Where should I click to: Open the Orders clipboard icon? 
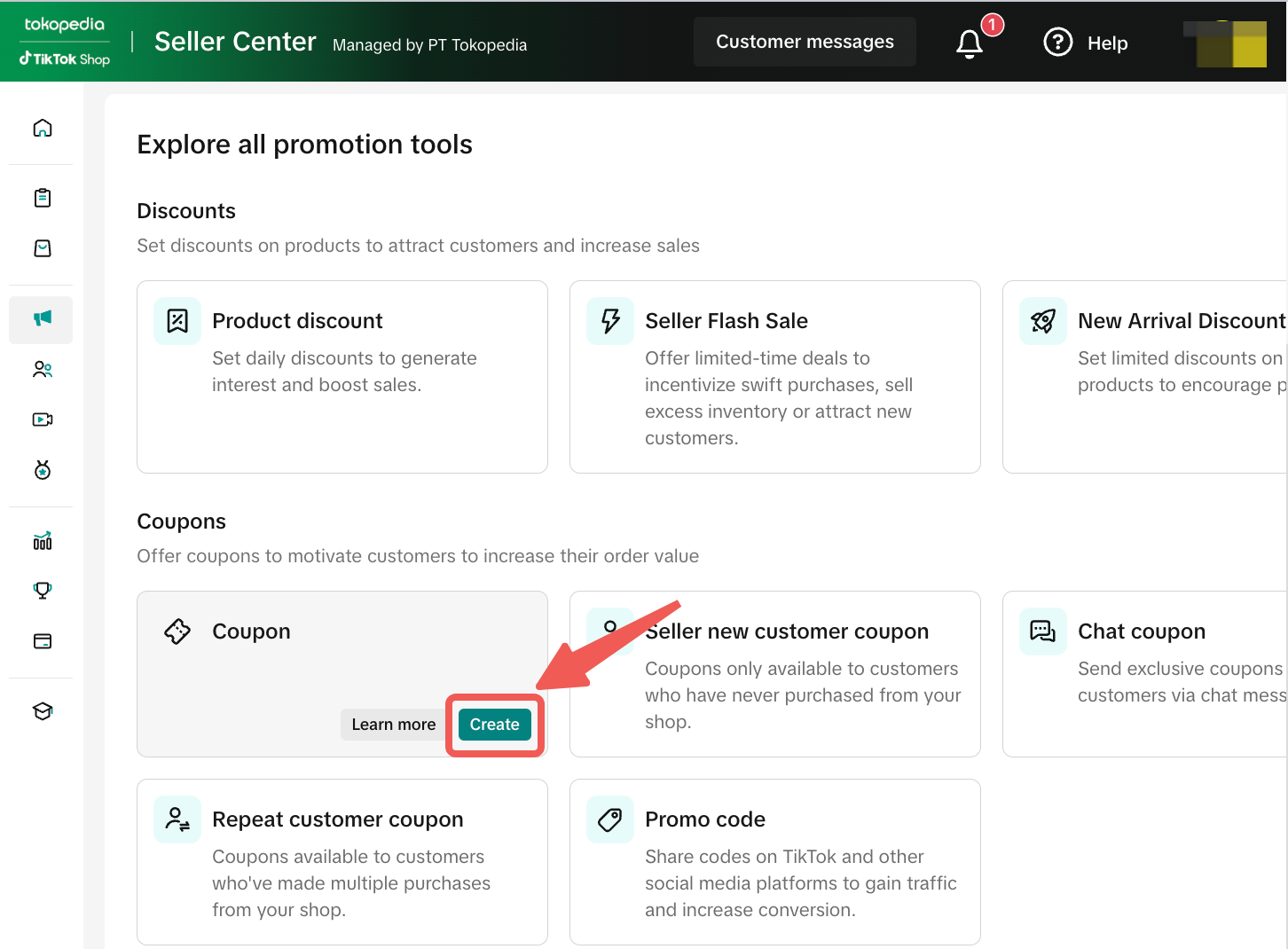(x=42, y=198)
